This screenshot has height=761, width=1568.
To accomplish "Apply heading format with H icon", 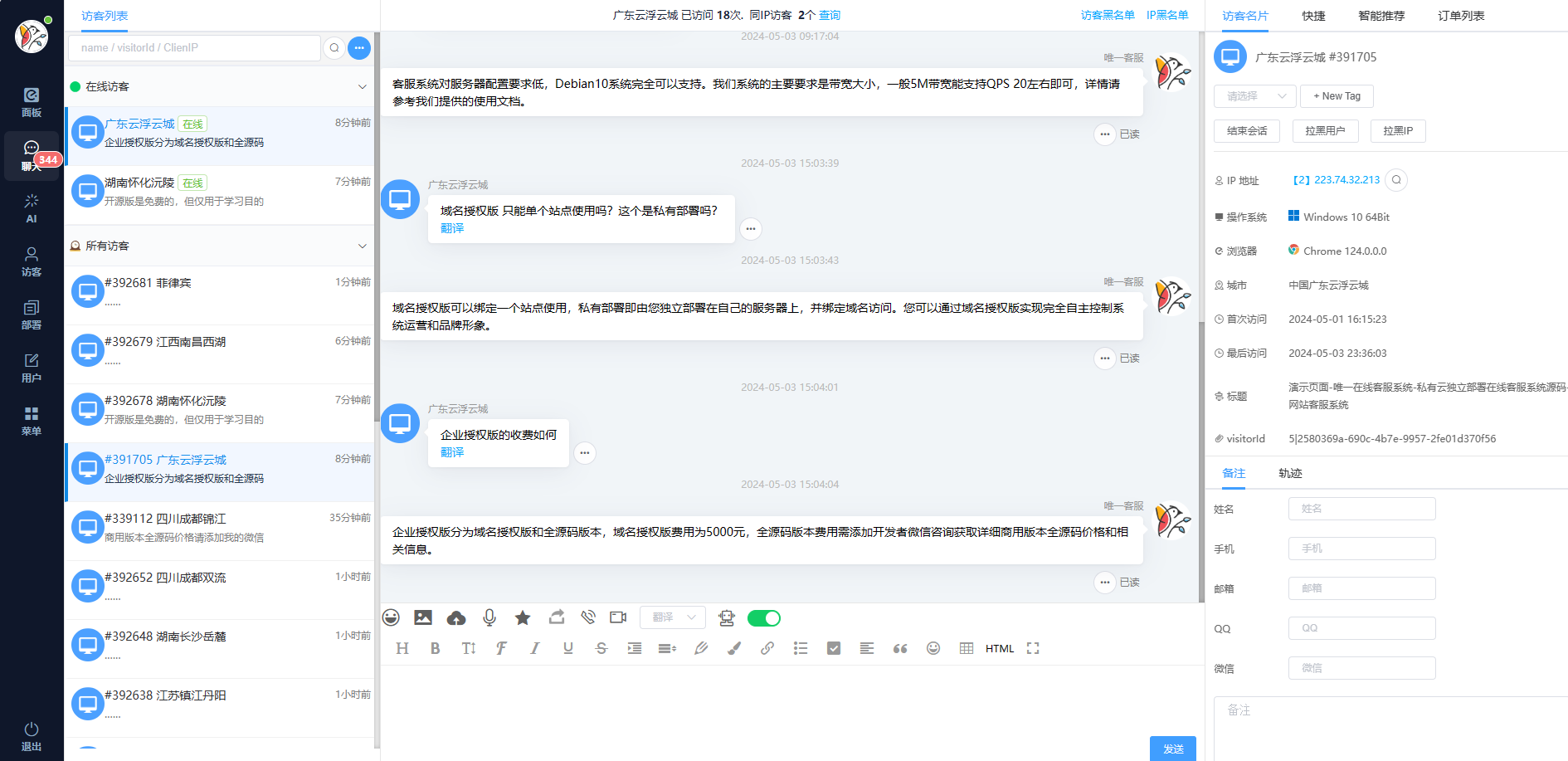I will point(402,648).
